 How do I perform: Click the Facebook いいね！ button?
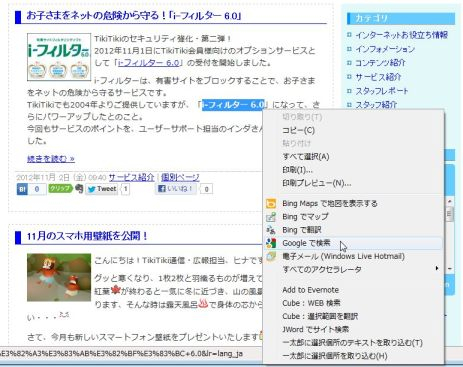pyautogui.click(x=175, y=189)
